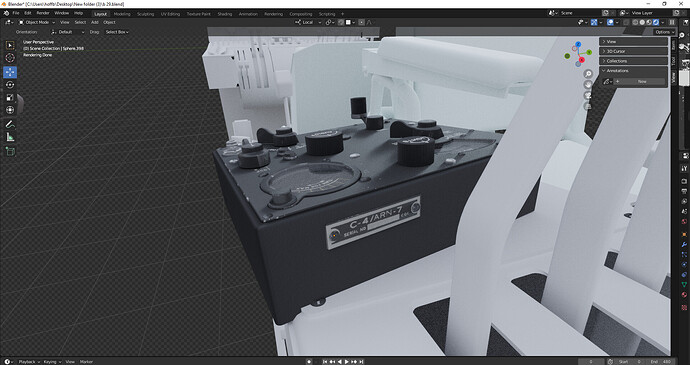Viewport: 690px width, 365px height.
Task: Open the Modifiers wrench properties tab
Action: pyautogui.click(x=684, y=244)
